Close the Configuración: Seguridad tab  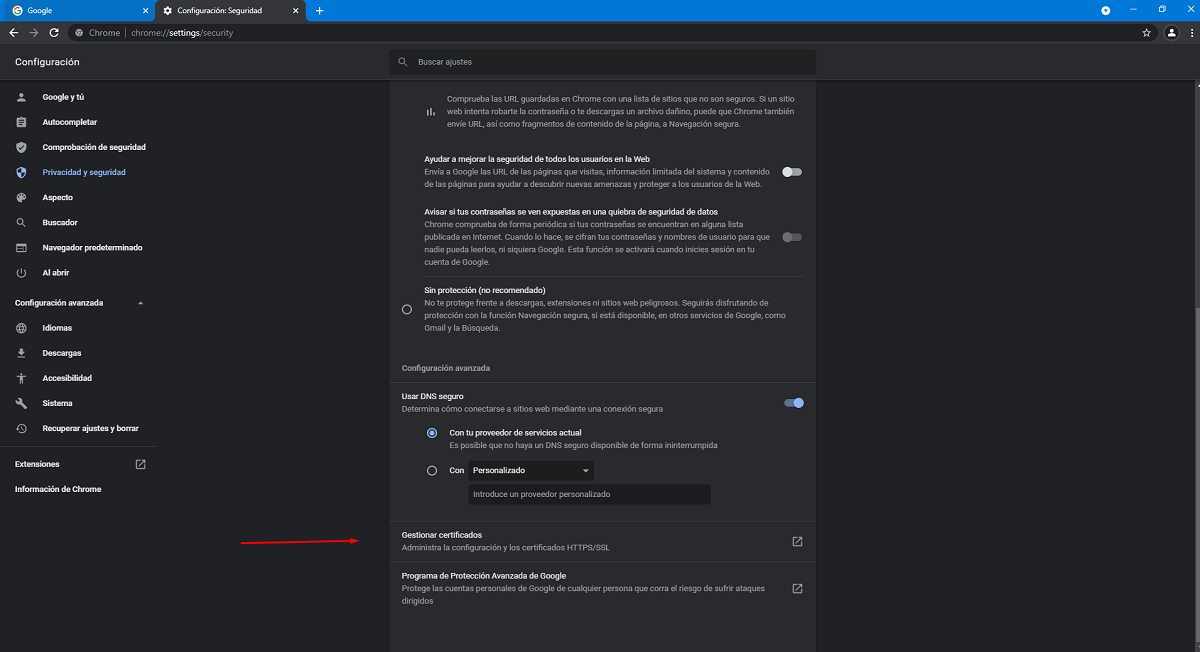tap(298, 10)
